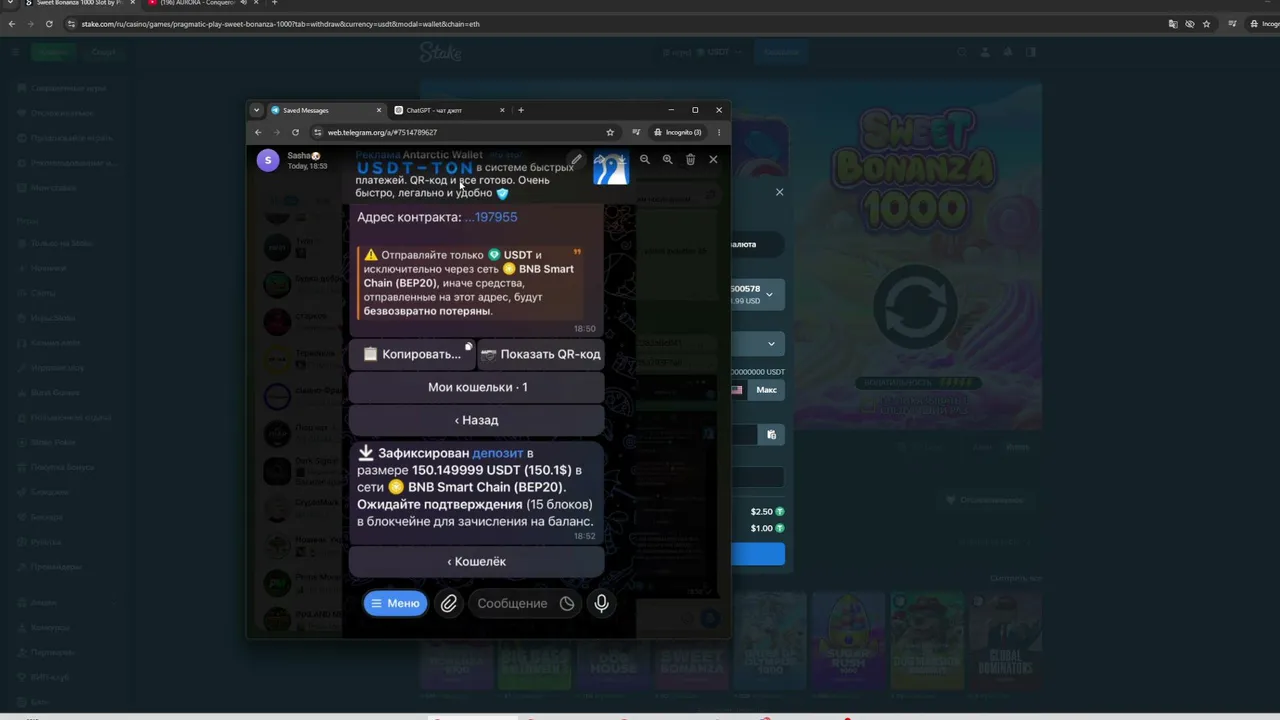Bookmark the Stake page with star icon
This screenshot has height=720, width=1280.
point(1206,24)
